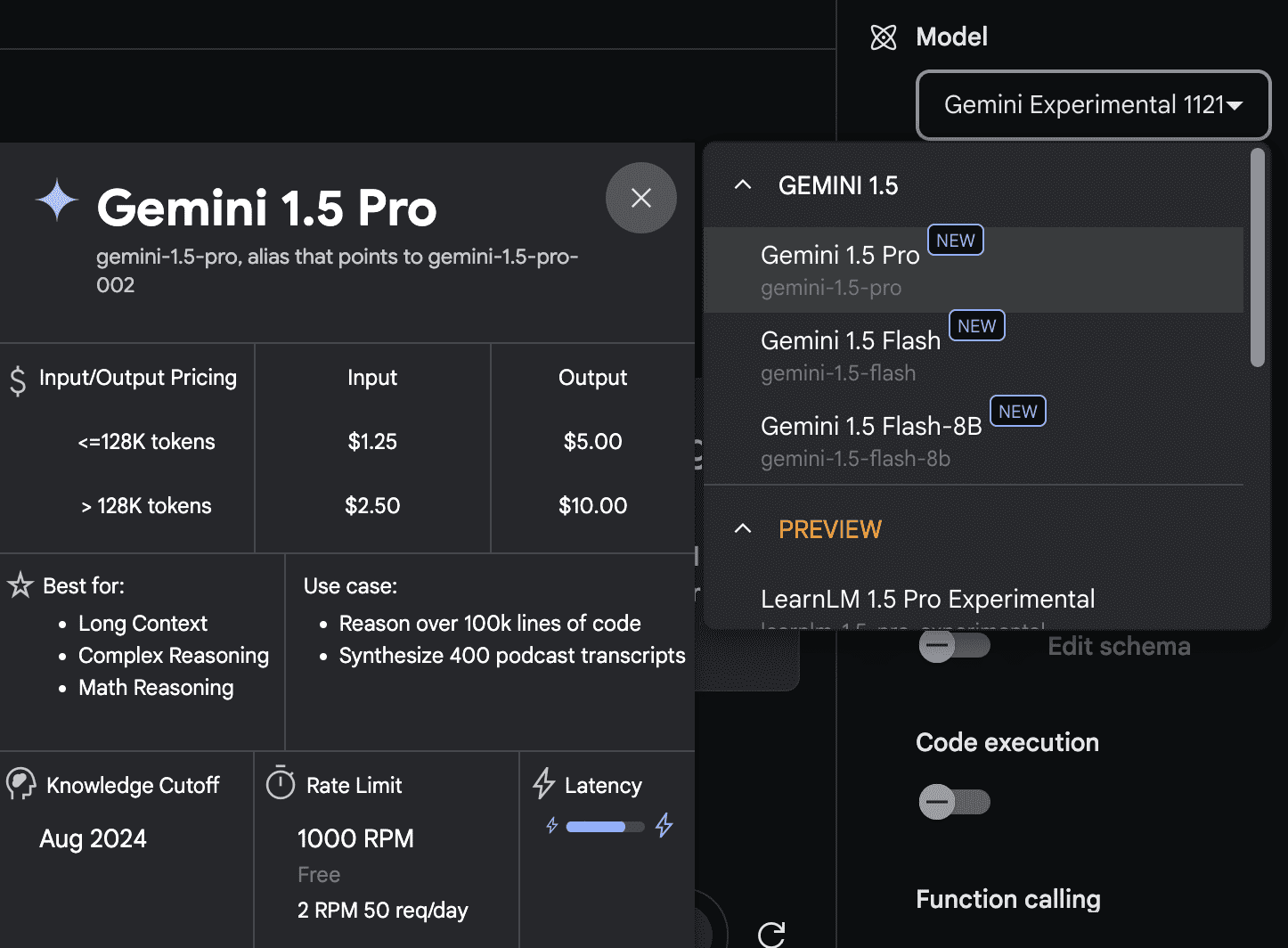Select Gemini 1.5 Pro model option
The height and width of the screenshot is (948, 1288).
(x=974, y=270)
